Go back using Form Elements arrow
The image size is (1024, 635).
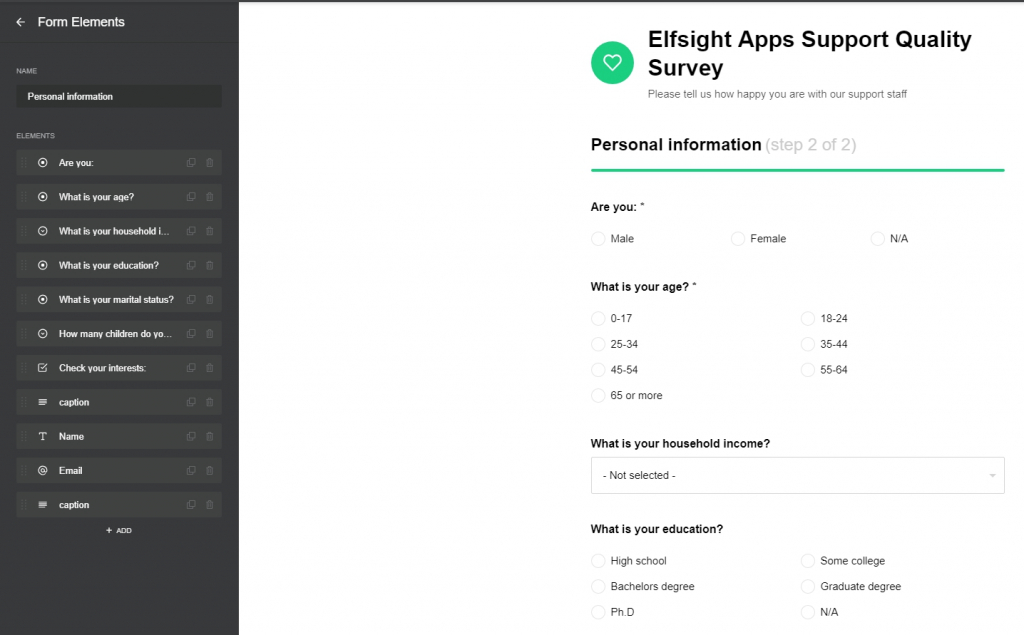pyautogui.click(x=21, y=22)
